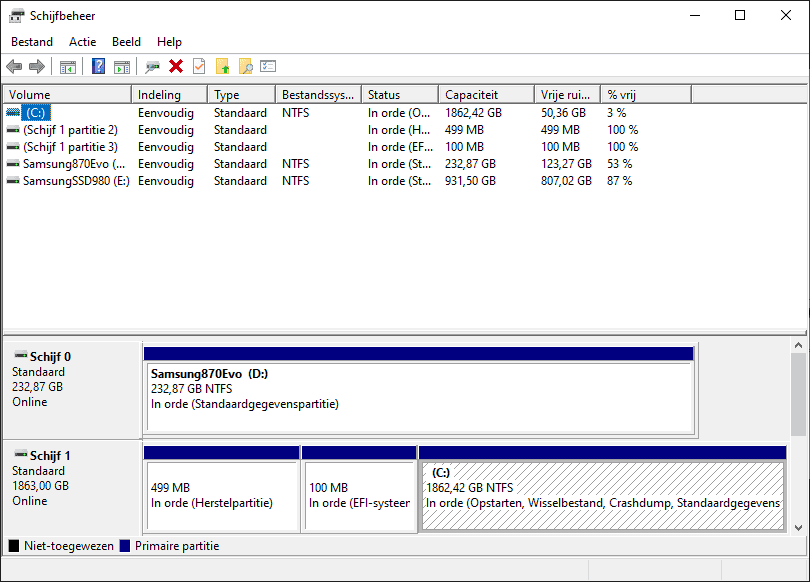Select the Samsung870Evo volume row

pos(347,164)
